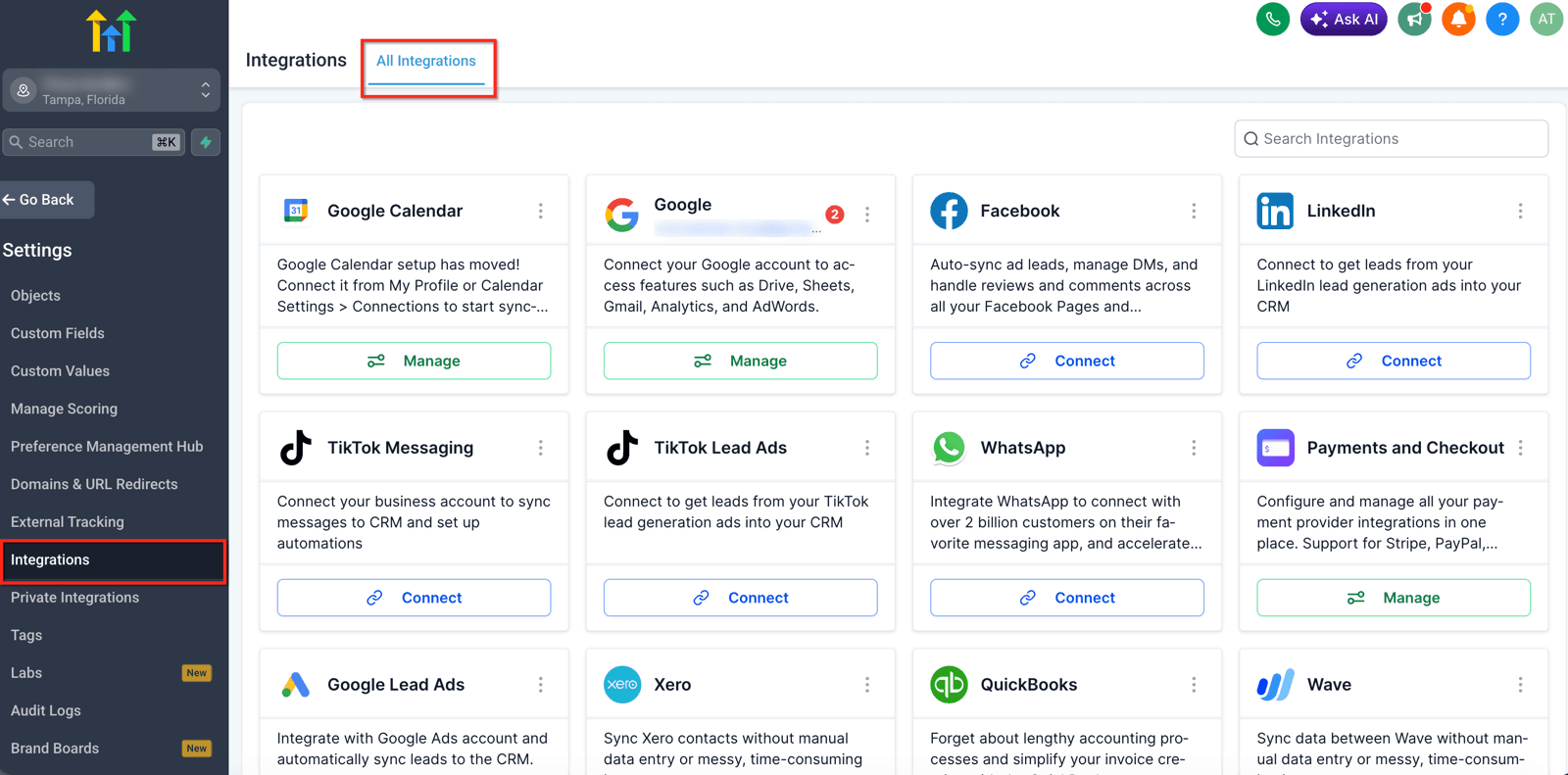Open the Ask AI assistant
The width and height of the screenshot is (1568, 775).
1343,19
